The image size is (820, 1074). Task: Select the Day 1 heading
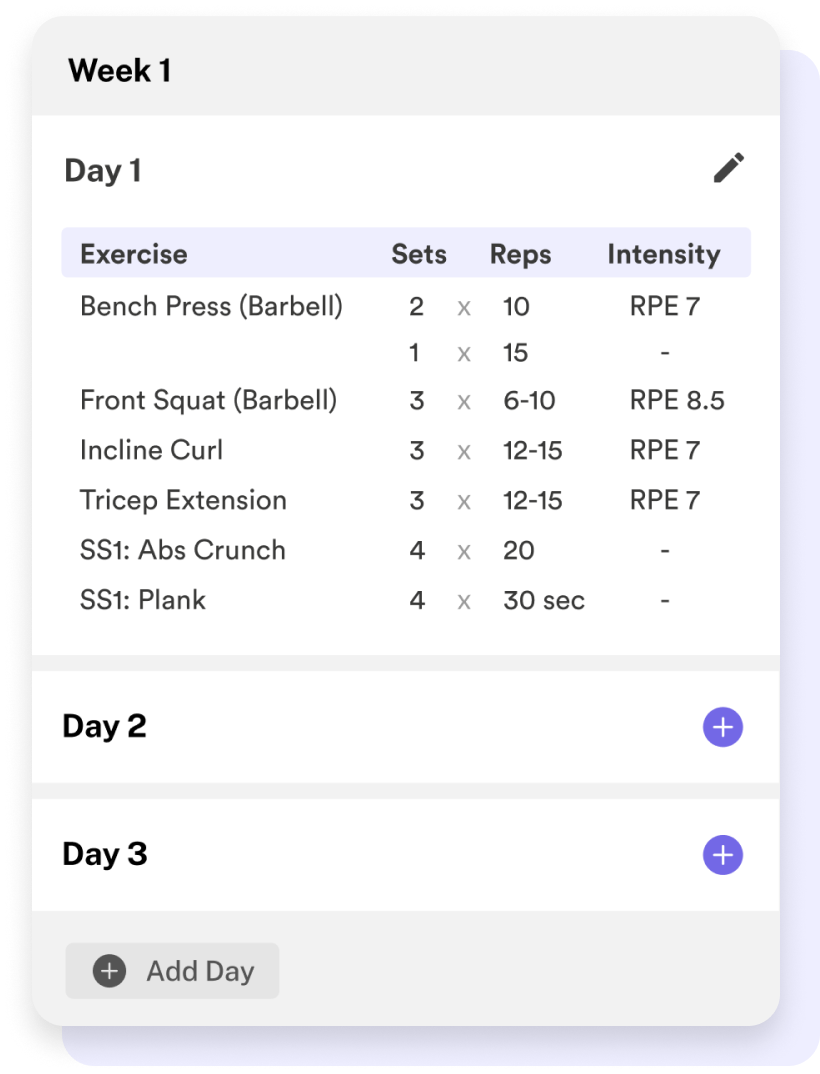coord(103,171)
